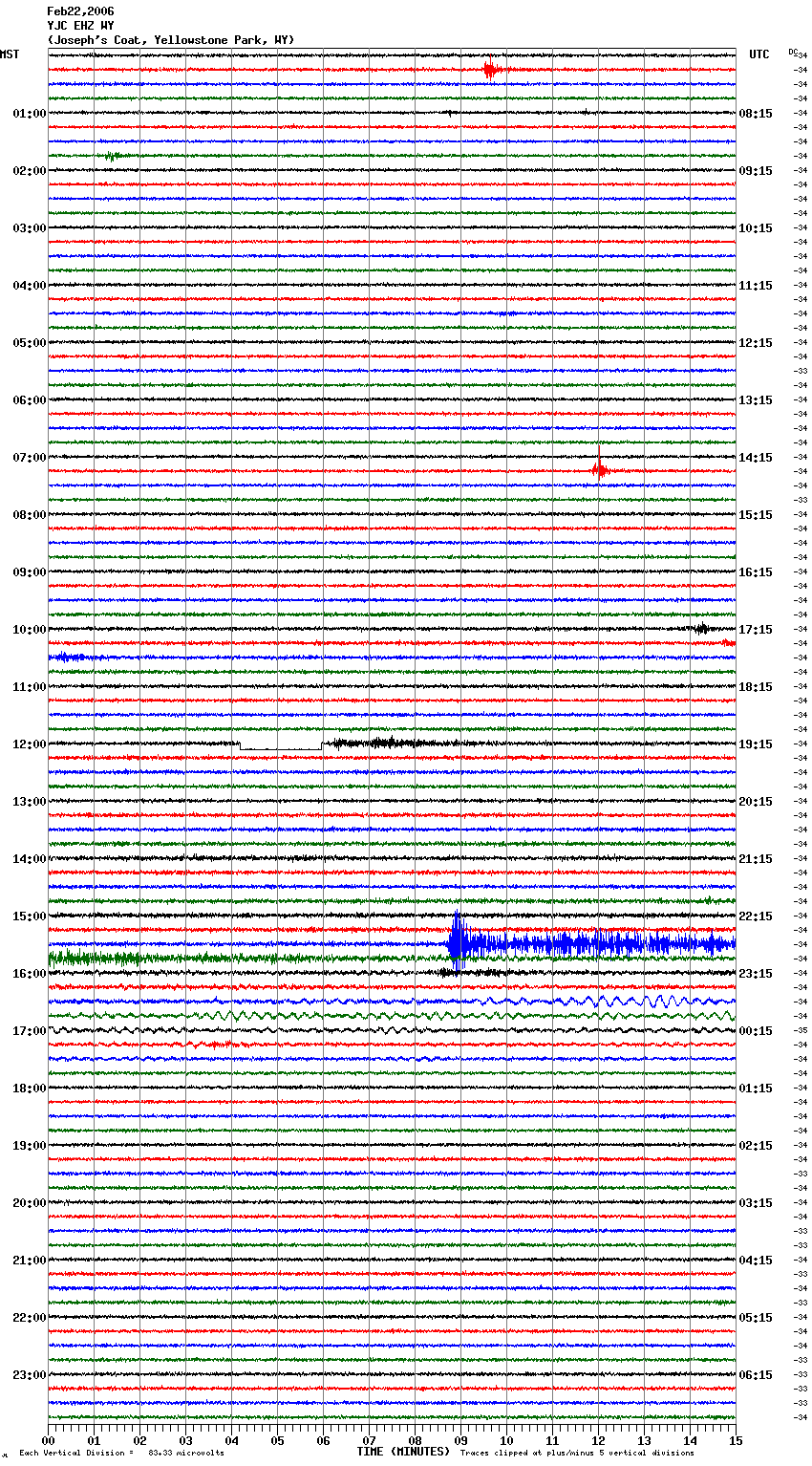This screenshot has width=812, height=1466.
Task: Click the UTC time zone header
Action: 759,54
